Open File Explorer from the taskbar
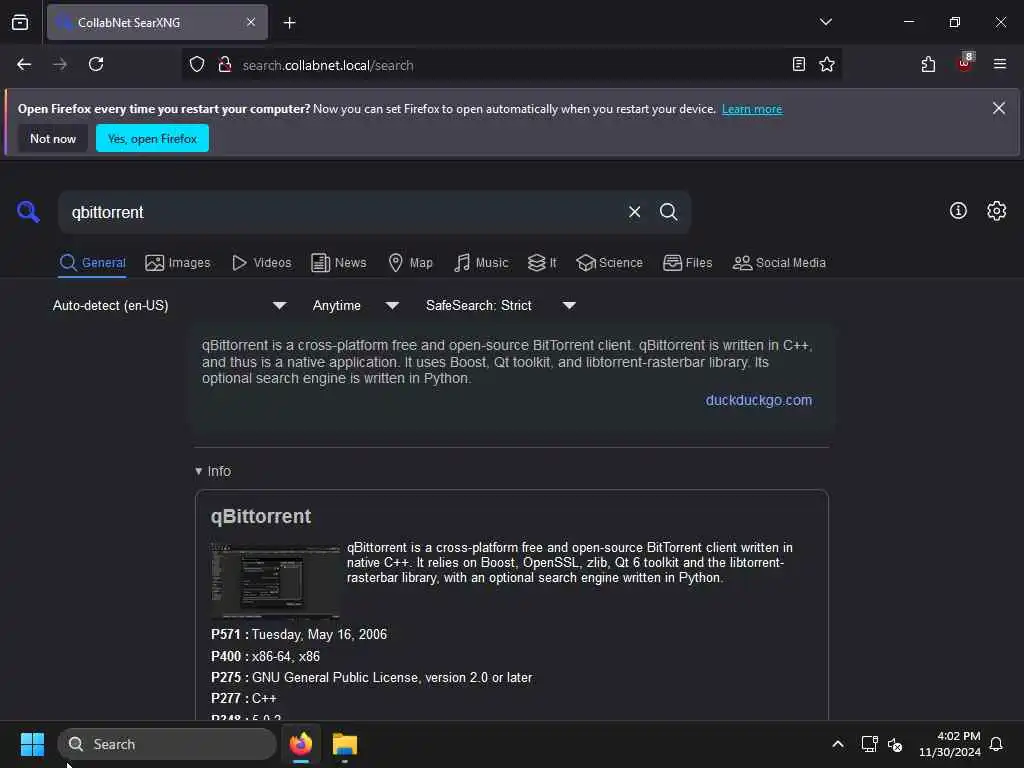The height and width of the screenshot is (768, 1024). click(345, 744)
